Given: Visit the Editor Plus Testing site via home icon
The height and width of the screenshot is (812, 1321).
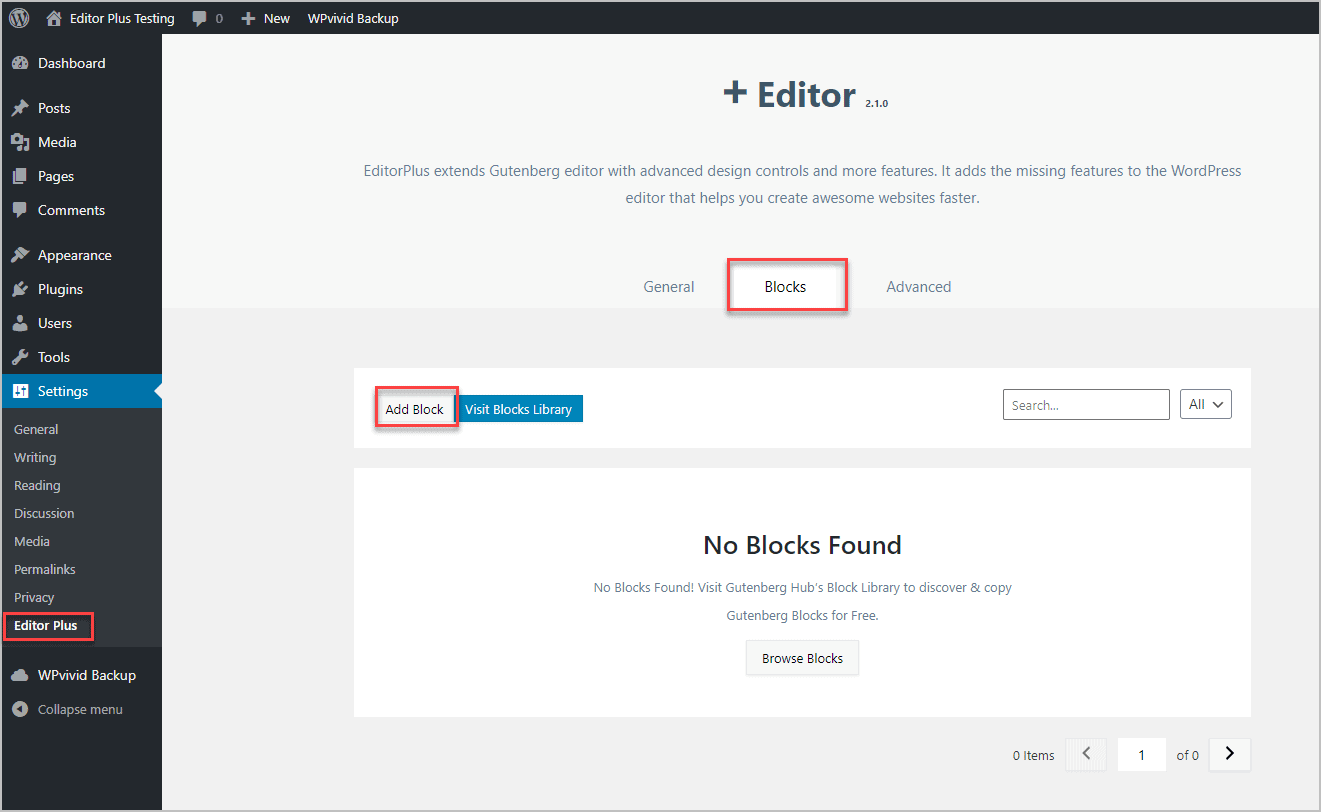Looking at the screenshot, I should coord(55,17).
